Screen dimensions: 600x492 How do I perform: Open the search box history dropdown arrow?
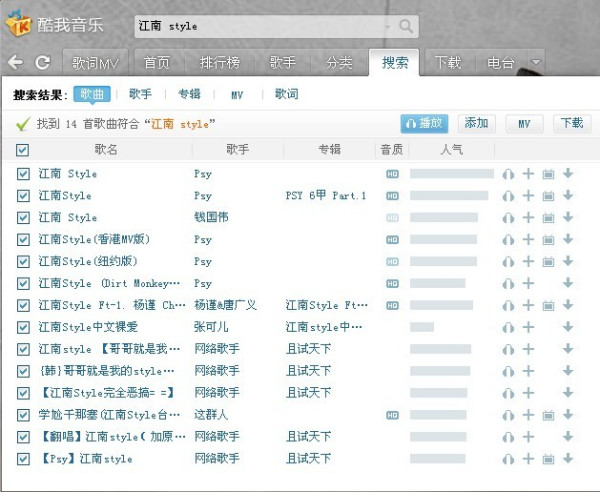388,27
